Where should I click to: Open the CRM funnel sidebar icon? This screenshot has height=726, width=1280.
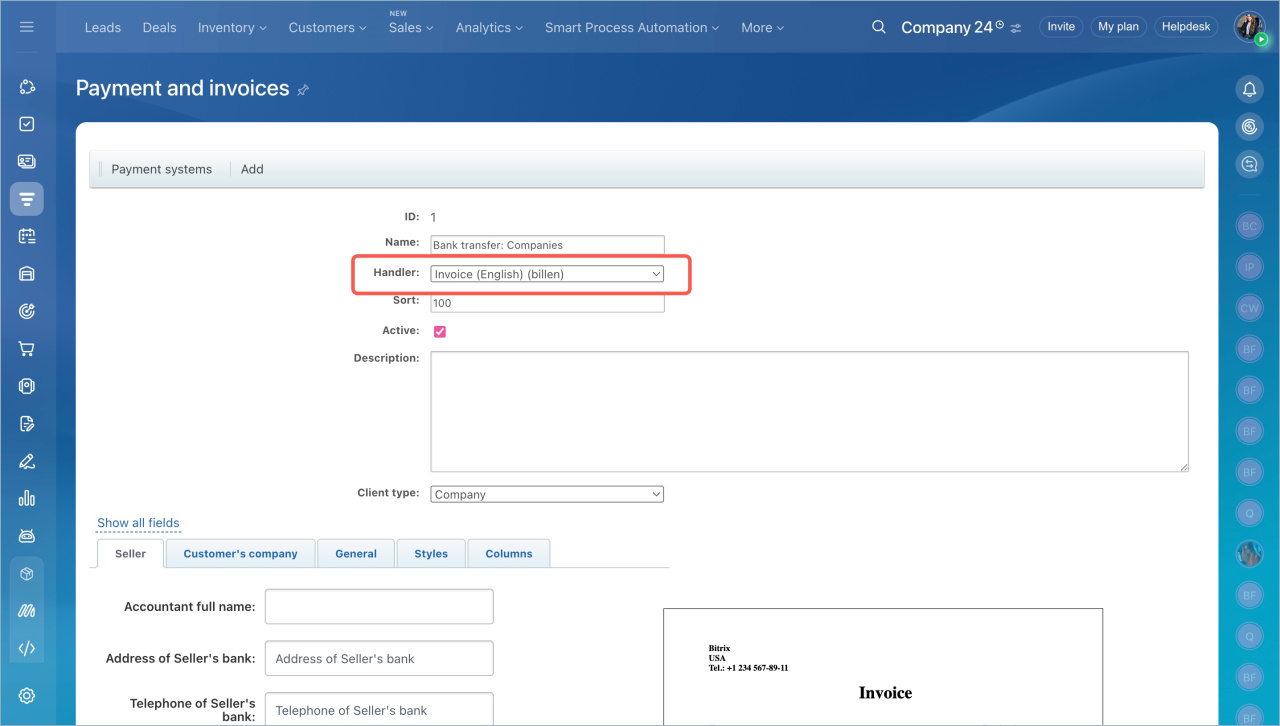[27, 199]
